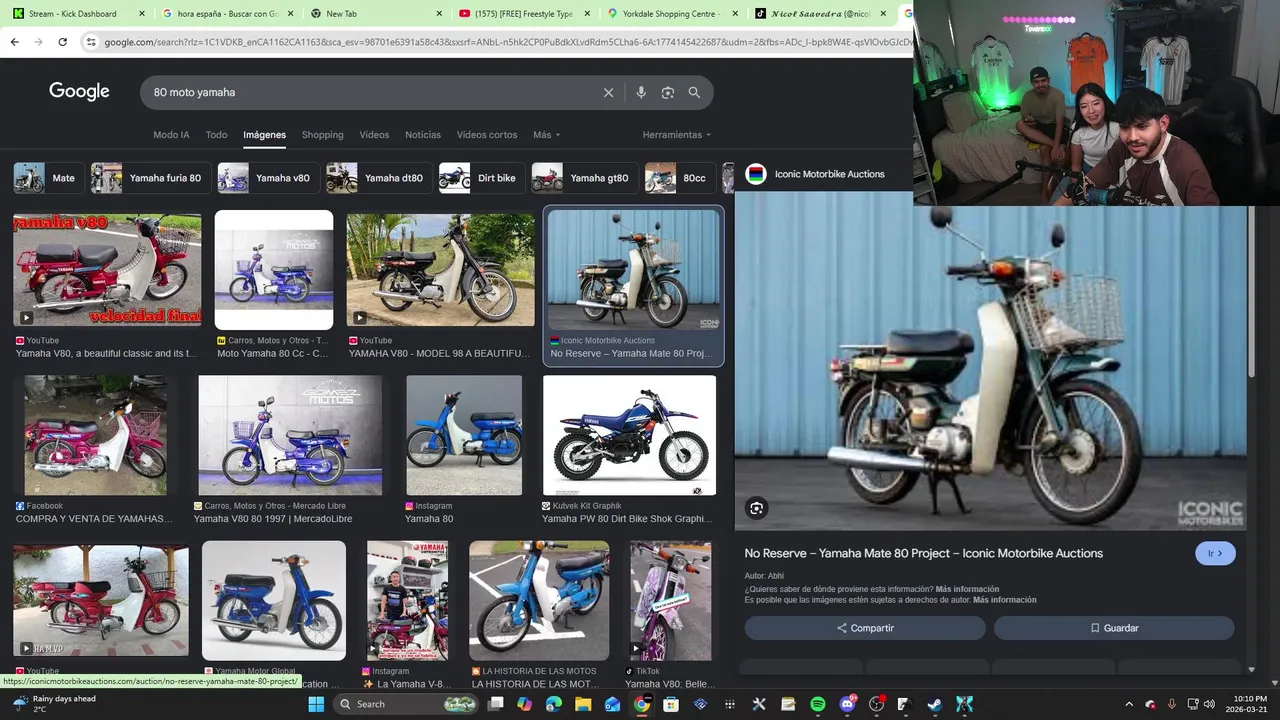Open Microsoft Edge from the taskbar
1280x720 pixels.
(554, 704)
